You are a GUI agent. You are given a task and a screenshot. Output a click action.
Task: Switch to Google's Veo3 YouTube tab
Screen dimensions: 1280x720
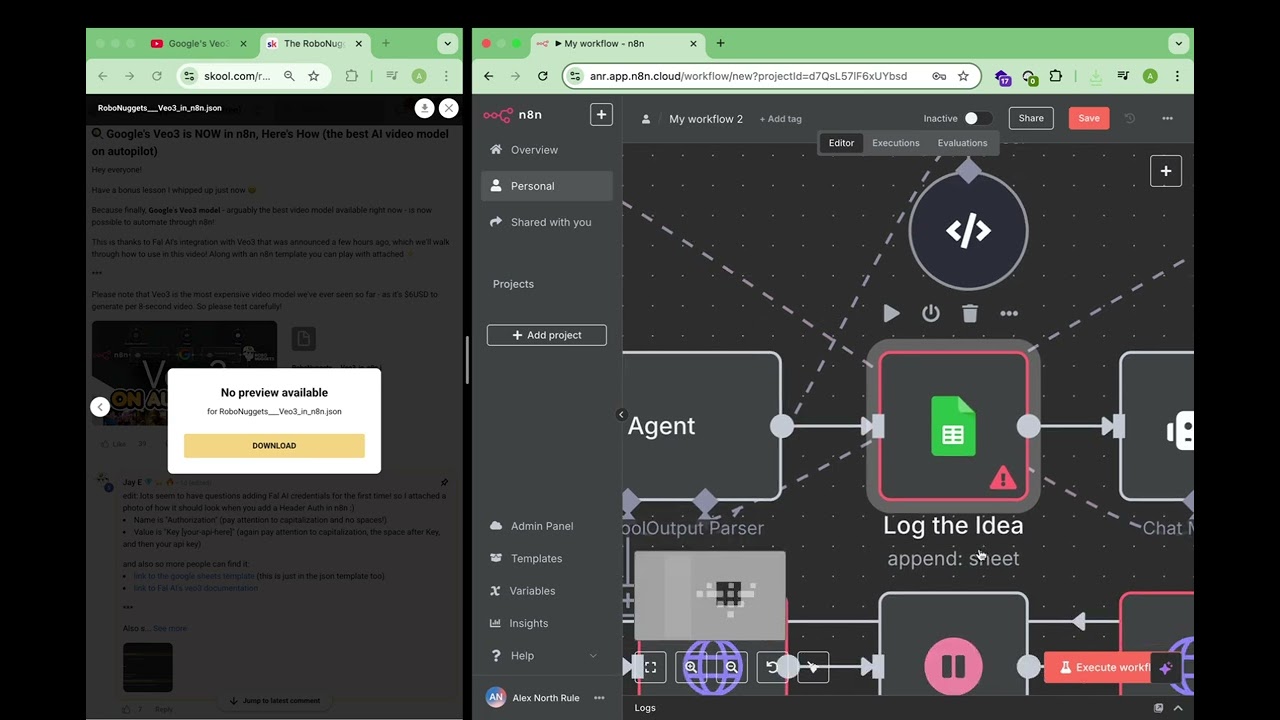pos(198,44)
